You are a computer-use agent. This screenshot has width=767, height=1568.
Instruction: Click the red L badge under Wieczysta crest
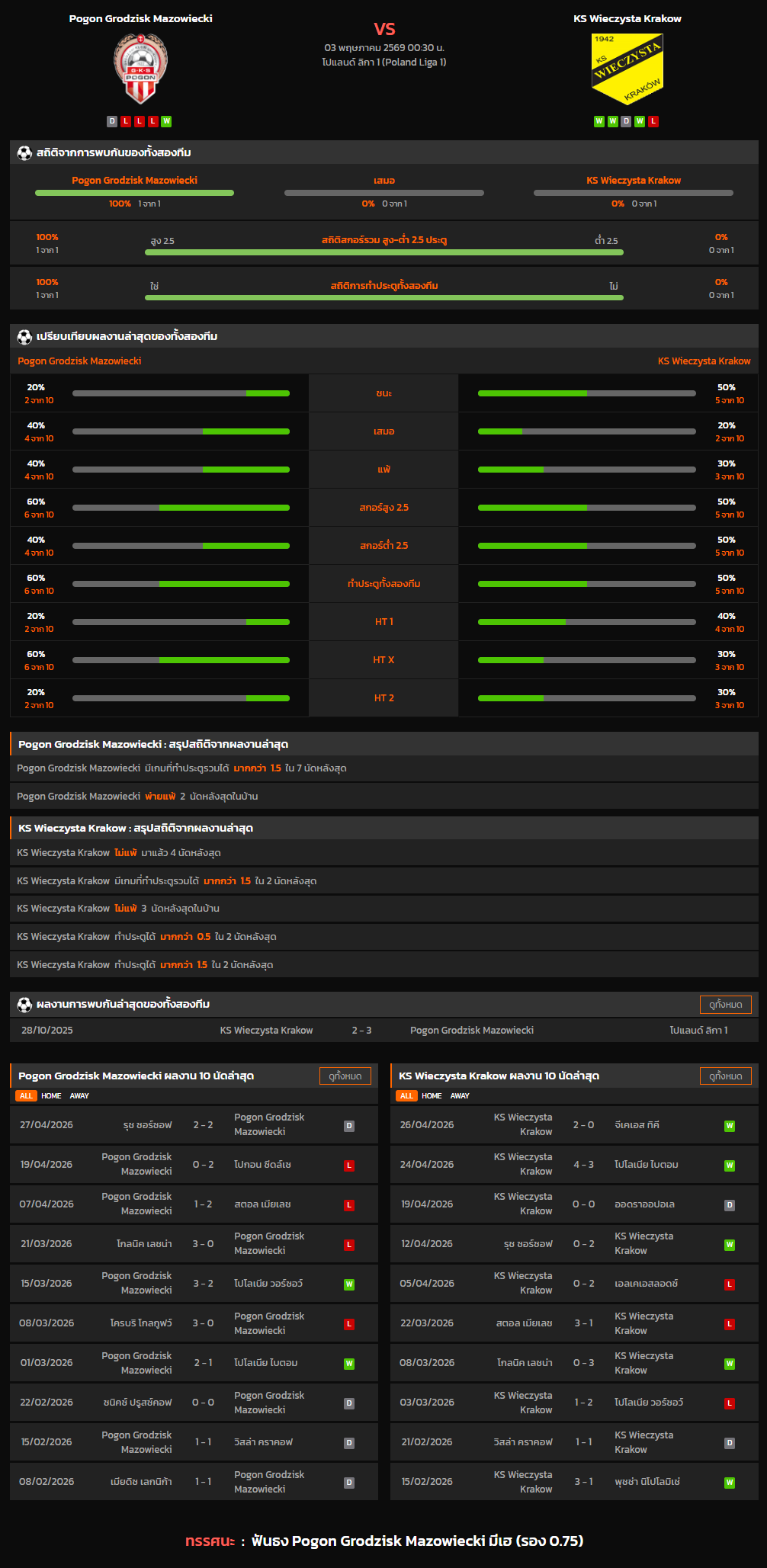point(653,121)
